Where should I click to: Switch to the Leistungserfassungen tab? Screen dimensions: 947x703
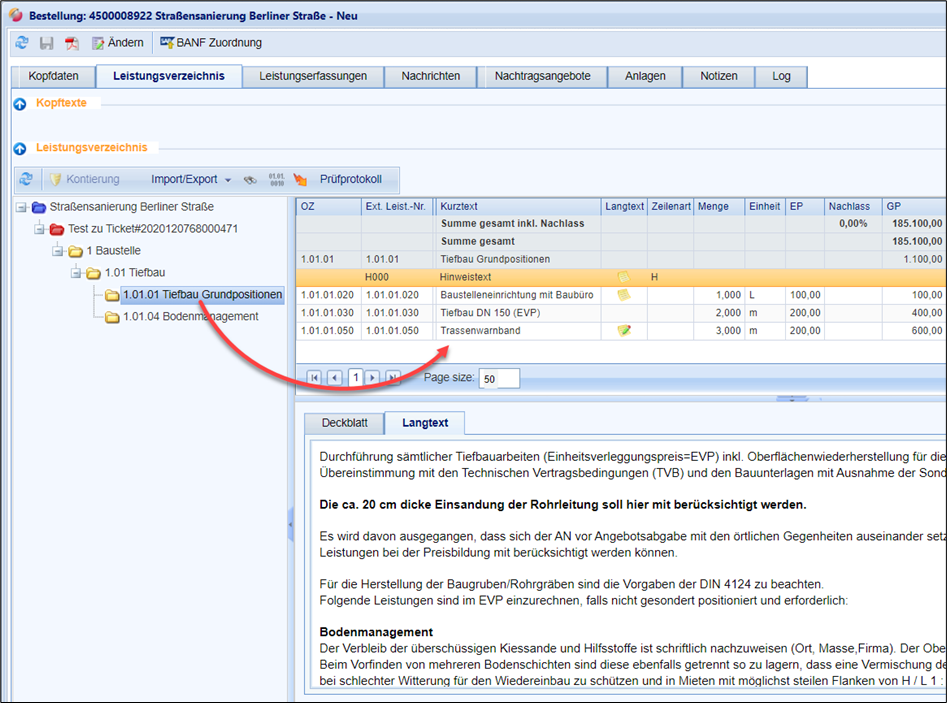click(312, 76)
